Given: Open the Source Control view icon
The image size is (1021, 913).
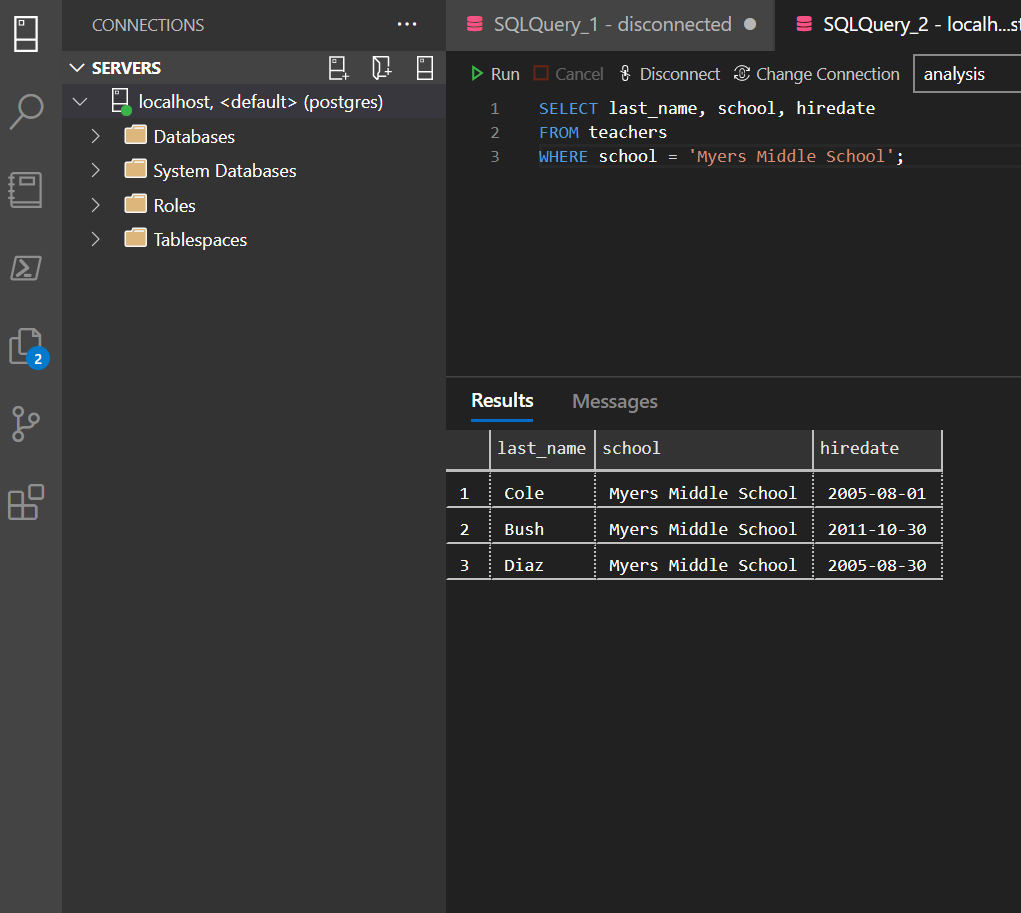Looking at the screenshot, I should pyautogui.click(x=26, y=424).
